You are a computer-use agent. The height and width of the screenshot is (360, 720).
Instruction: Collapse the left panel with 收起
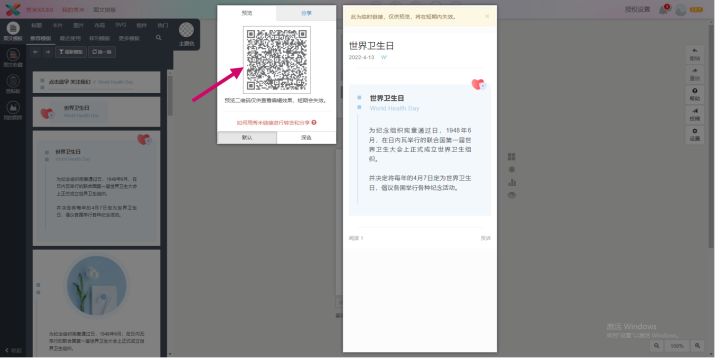point(13,350)
